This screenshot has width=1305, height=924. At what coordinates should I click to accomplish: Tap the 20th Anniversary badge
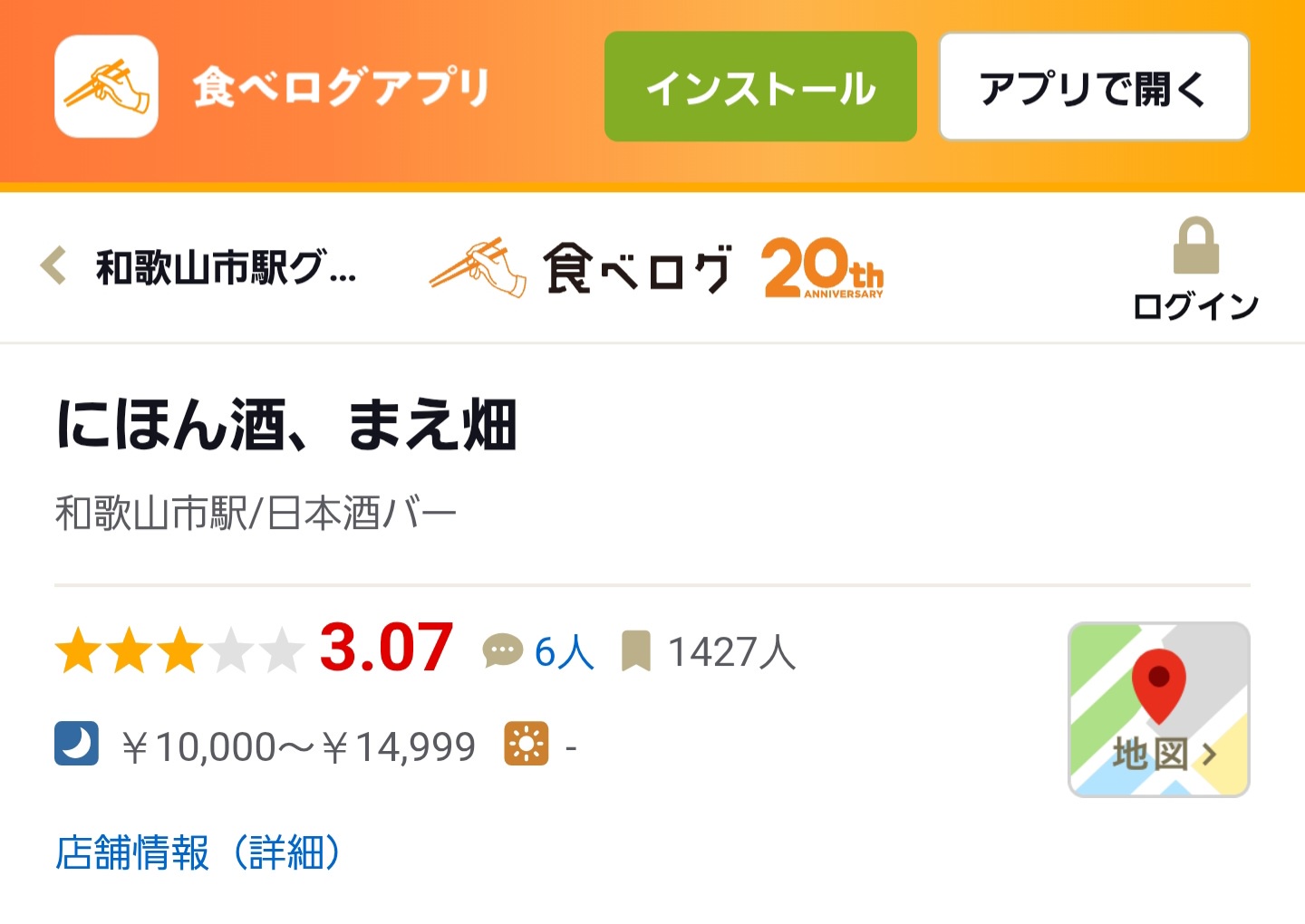coord(823,268)
